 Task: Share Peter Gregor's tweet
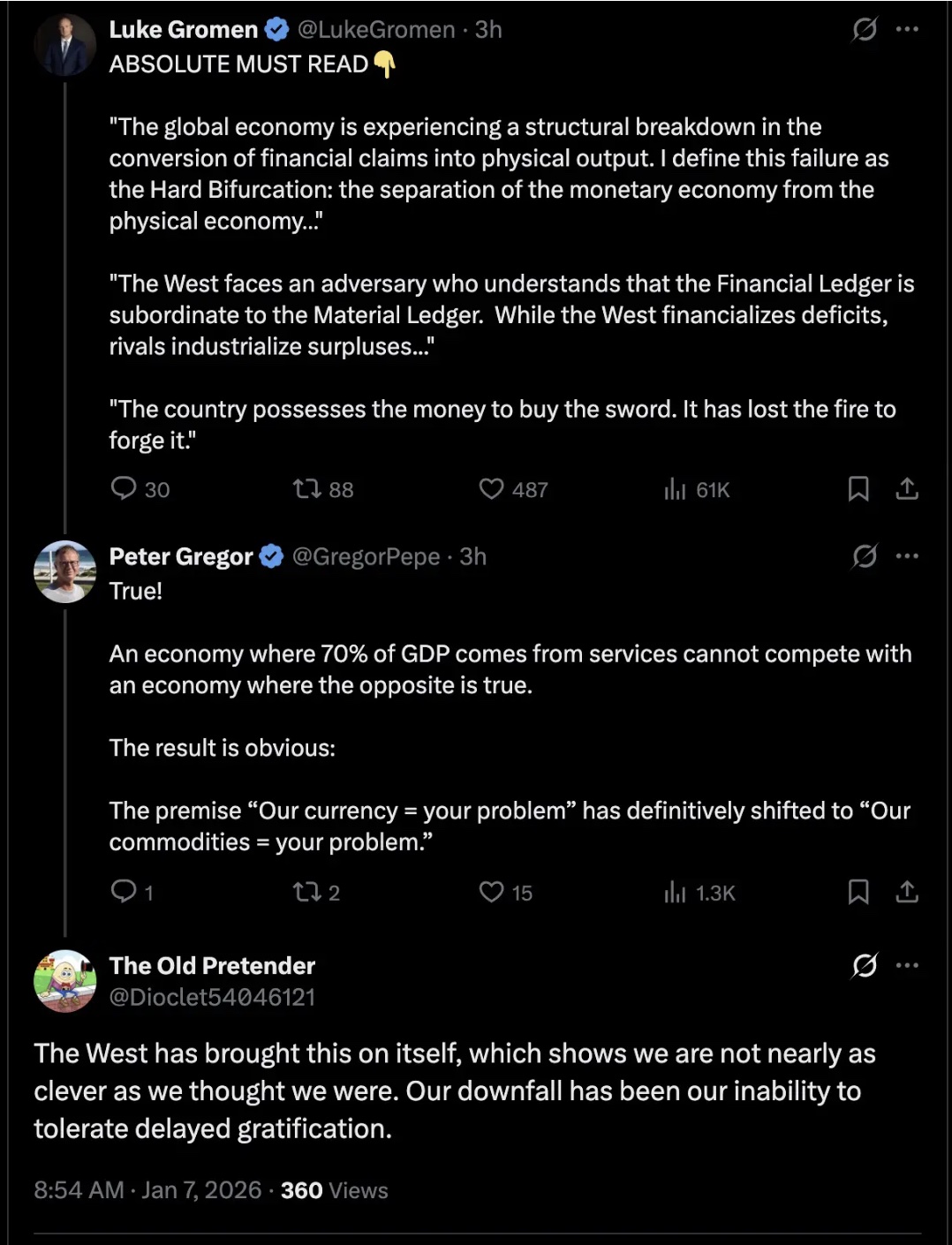coord(907,892)
